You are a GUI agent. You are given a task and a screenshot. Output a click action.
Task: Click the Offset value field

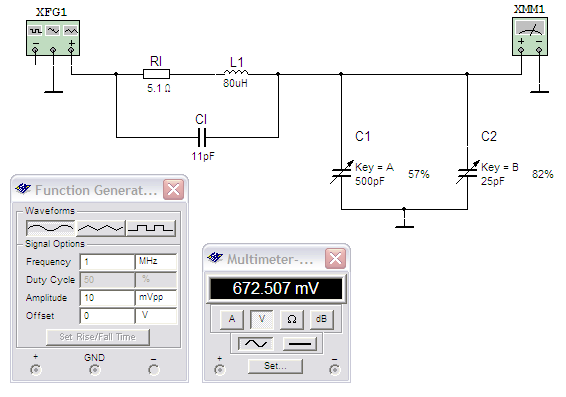tap(107, 316)
